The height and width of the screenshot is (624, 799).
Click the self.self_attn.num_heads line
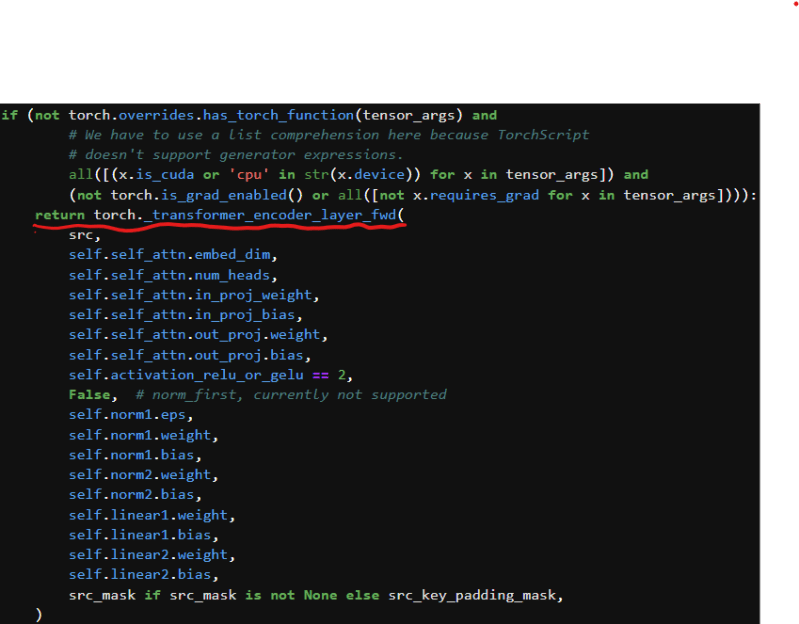click(x=173, y=275)
